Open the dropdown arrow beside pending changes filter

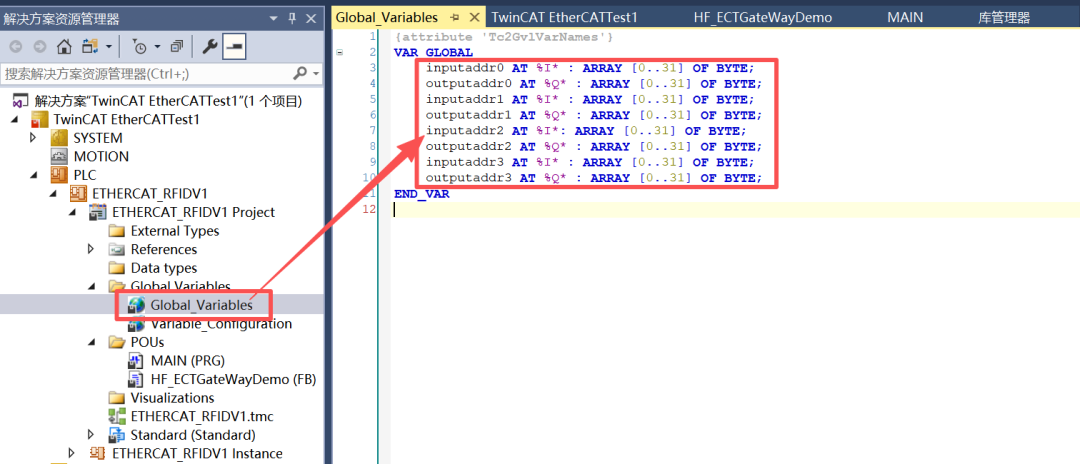click(157, 47)
